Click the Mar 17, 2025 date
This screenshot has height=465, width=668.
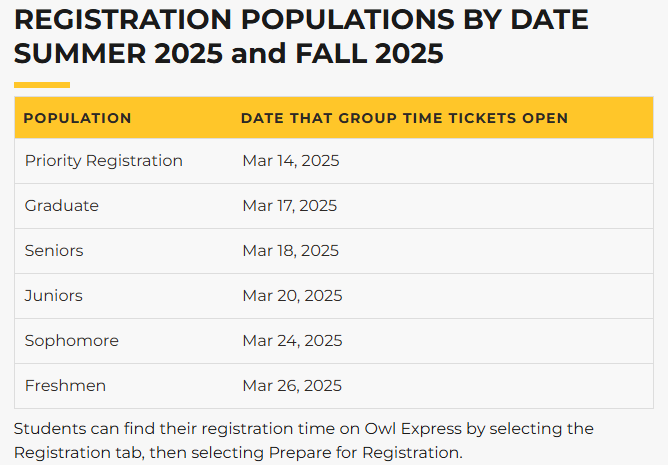point(290,206)
